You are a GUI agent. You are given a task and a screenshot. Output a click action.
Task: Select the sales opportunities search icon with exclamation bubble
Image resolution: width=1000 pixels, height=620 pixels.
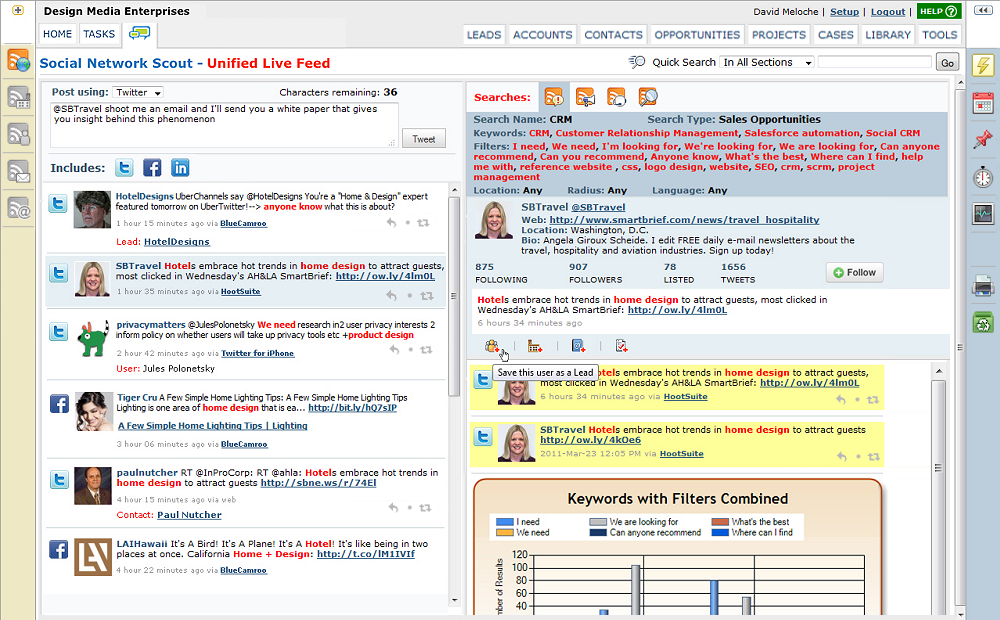click(x=554, y=97)
